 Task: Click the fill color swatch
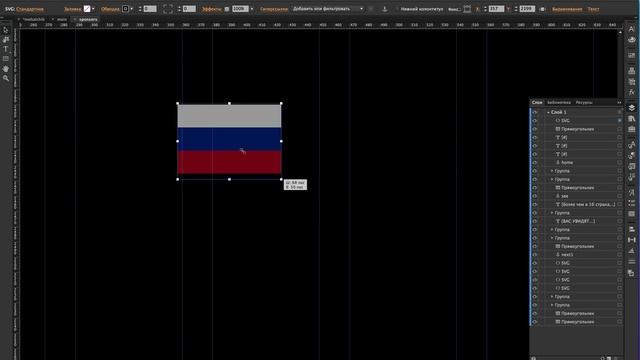[87, 9]
